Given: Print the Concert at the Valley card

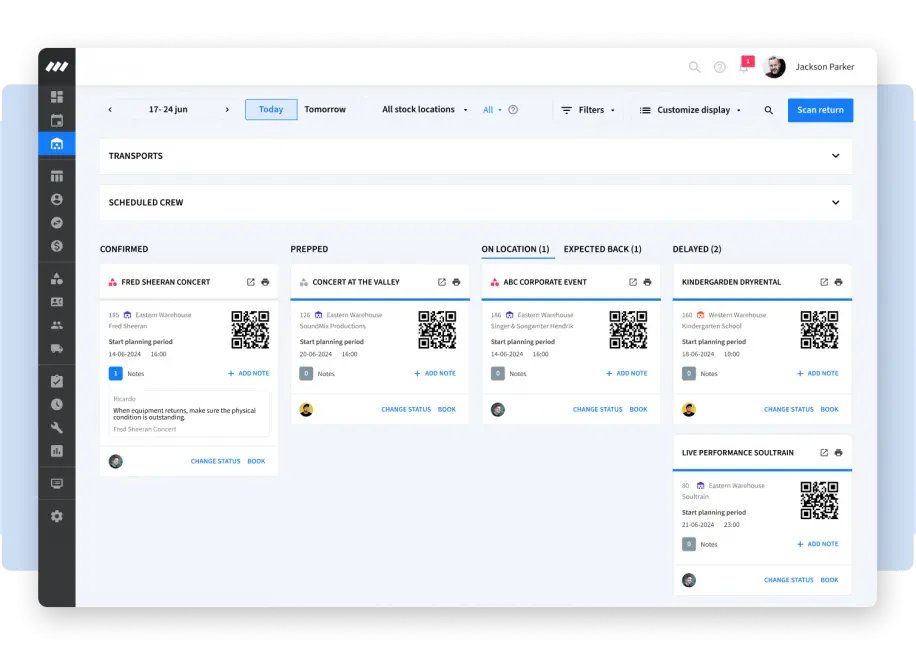Looking at the screenshot, I should click(x=456, y=282).
